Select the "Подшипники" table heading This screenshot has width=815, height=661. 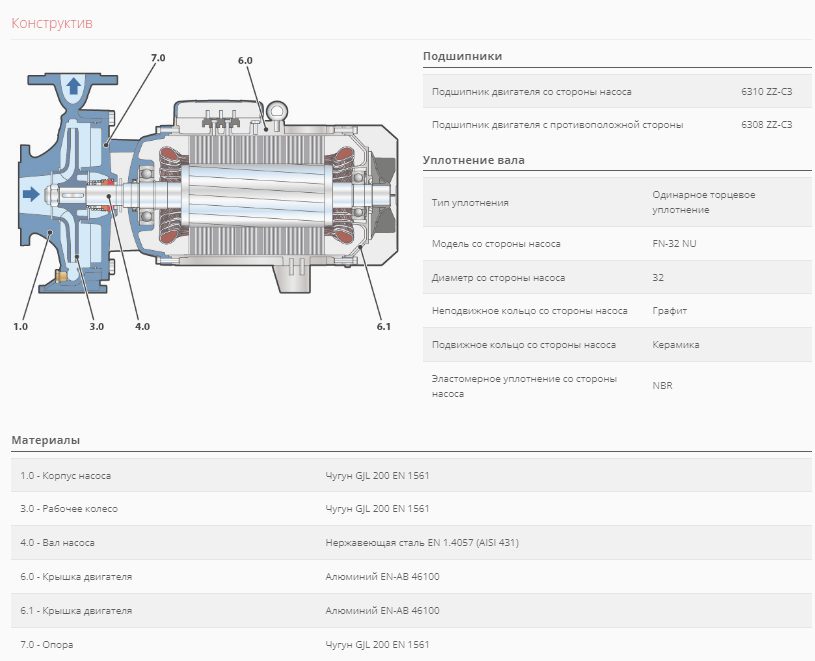tap(463, 56)
